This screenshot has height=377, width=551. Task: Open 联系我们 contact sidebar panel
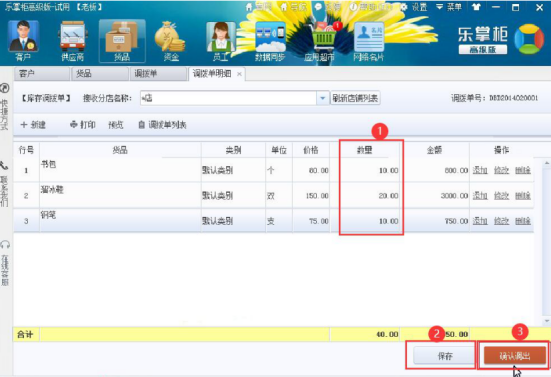(4, 184)
